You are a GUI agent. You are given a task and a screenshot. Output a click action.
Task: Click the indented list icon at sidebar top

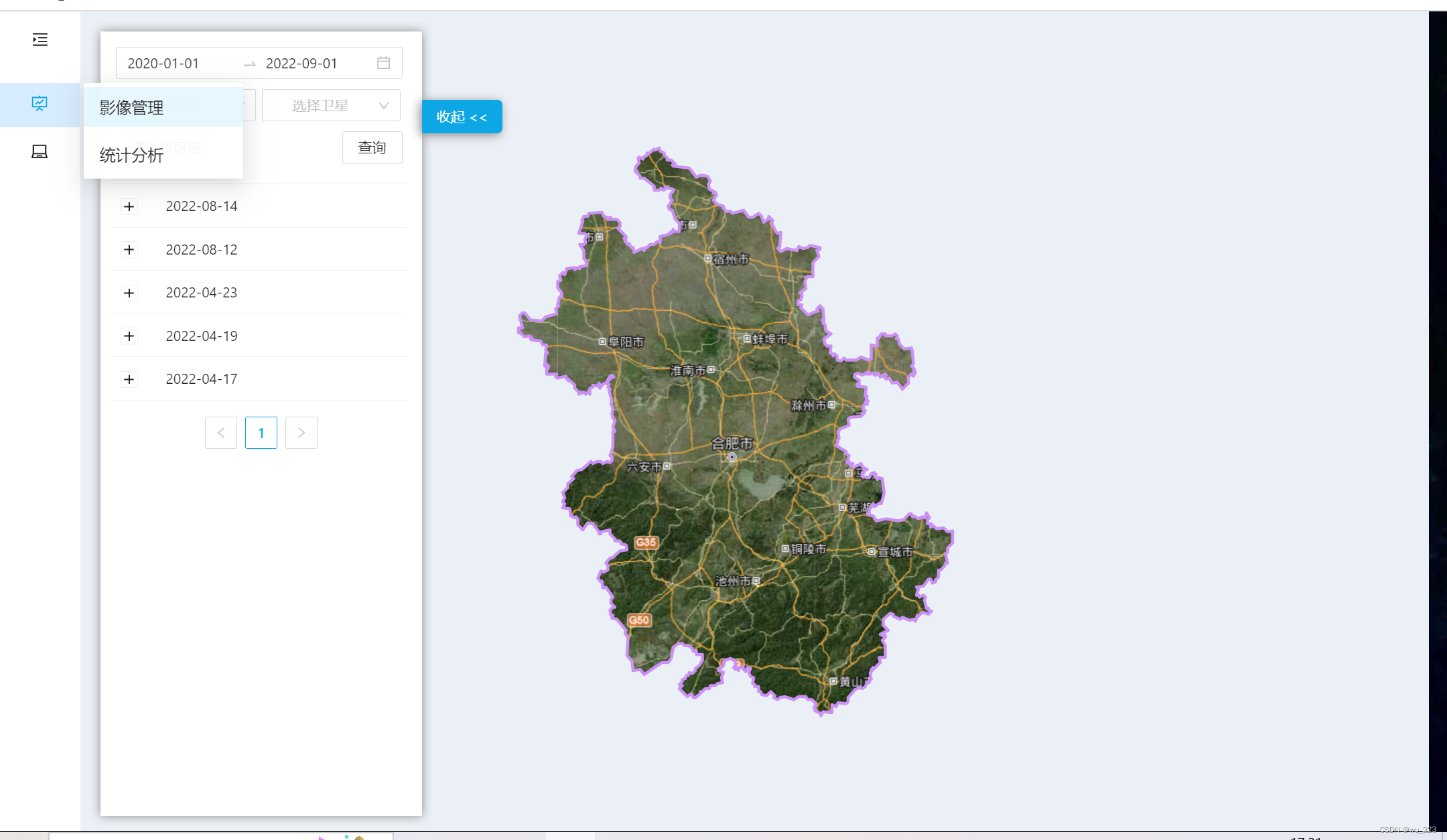[40, 40]
